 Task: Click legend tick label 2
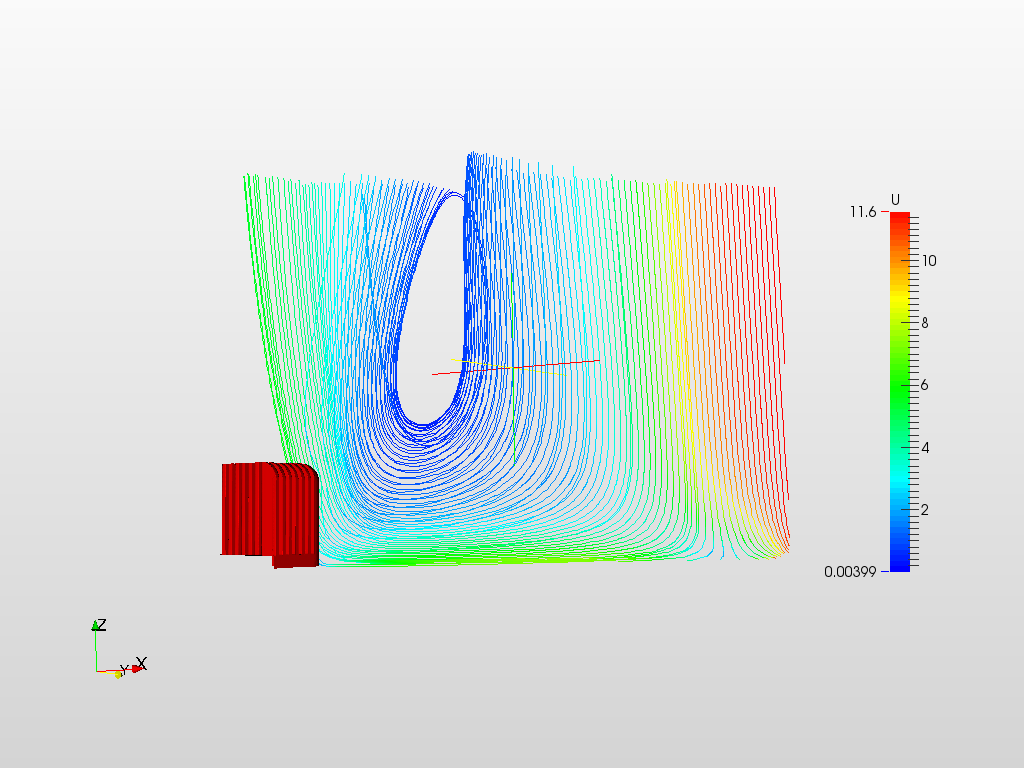pos(925,509)
